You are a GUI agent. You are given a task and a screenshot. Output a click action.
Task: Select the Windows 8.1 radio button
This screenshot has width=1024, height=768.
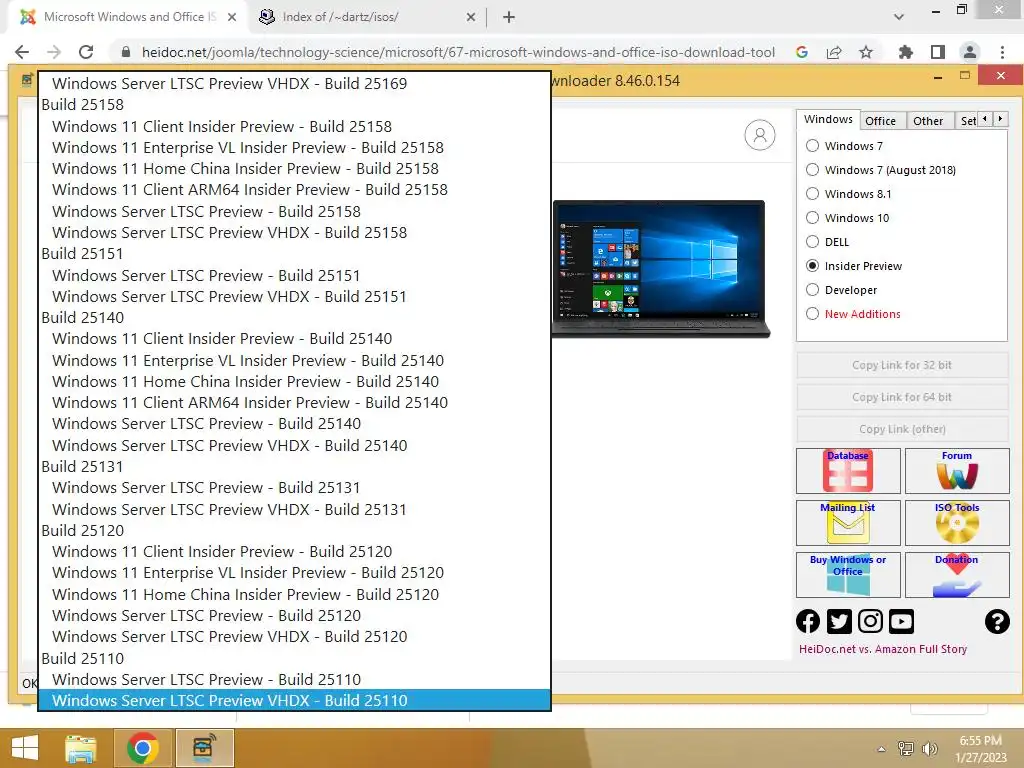[x=812, y=194]
